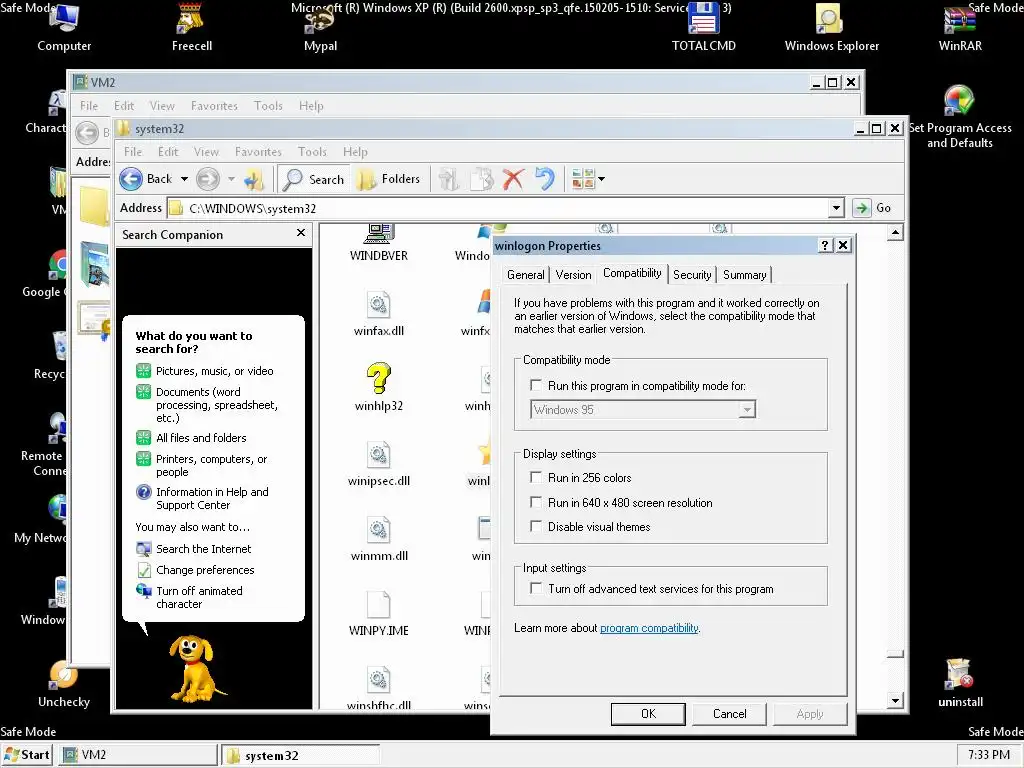The height and width of the screenshot is (768, 1024).
Task: Toggle Folders pane in system32 toolbar
Action: 388,179
